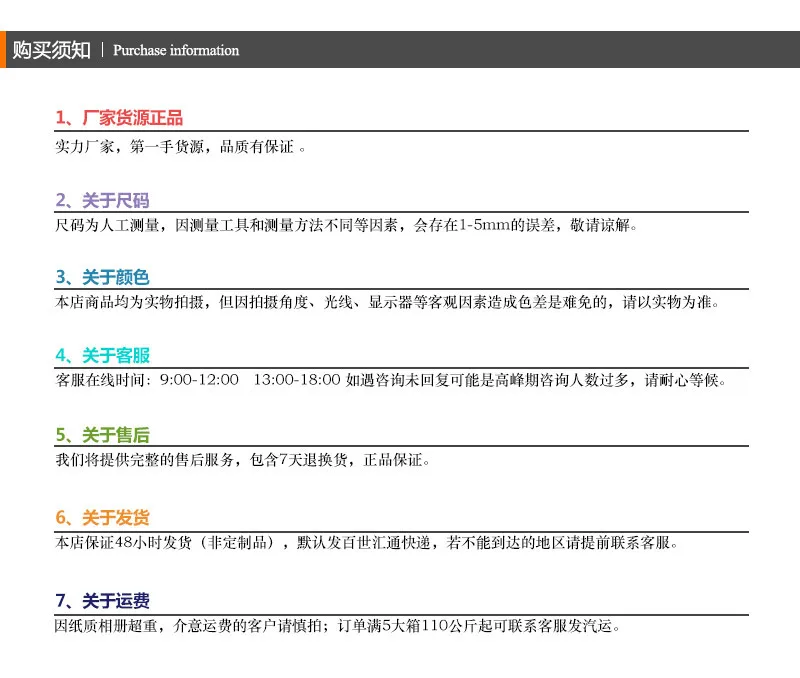This screenshot has height=678, width=800.
Task: Select heading 7、关于运费
Action: (x=102, y=600)
